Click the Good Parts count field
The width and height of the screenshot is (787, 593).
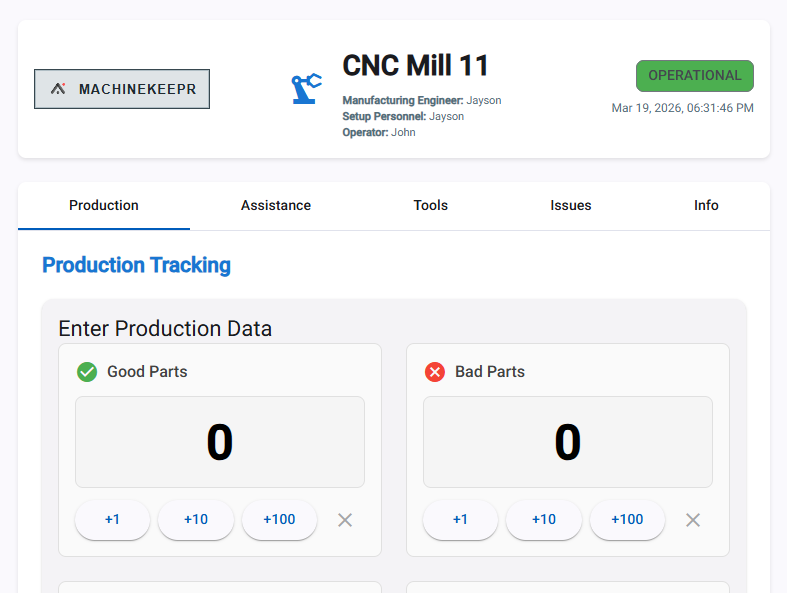pyautogui.click(x=220, y=442)
